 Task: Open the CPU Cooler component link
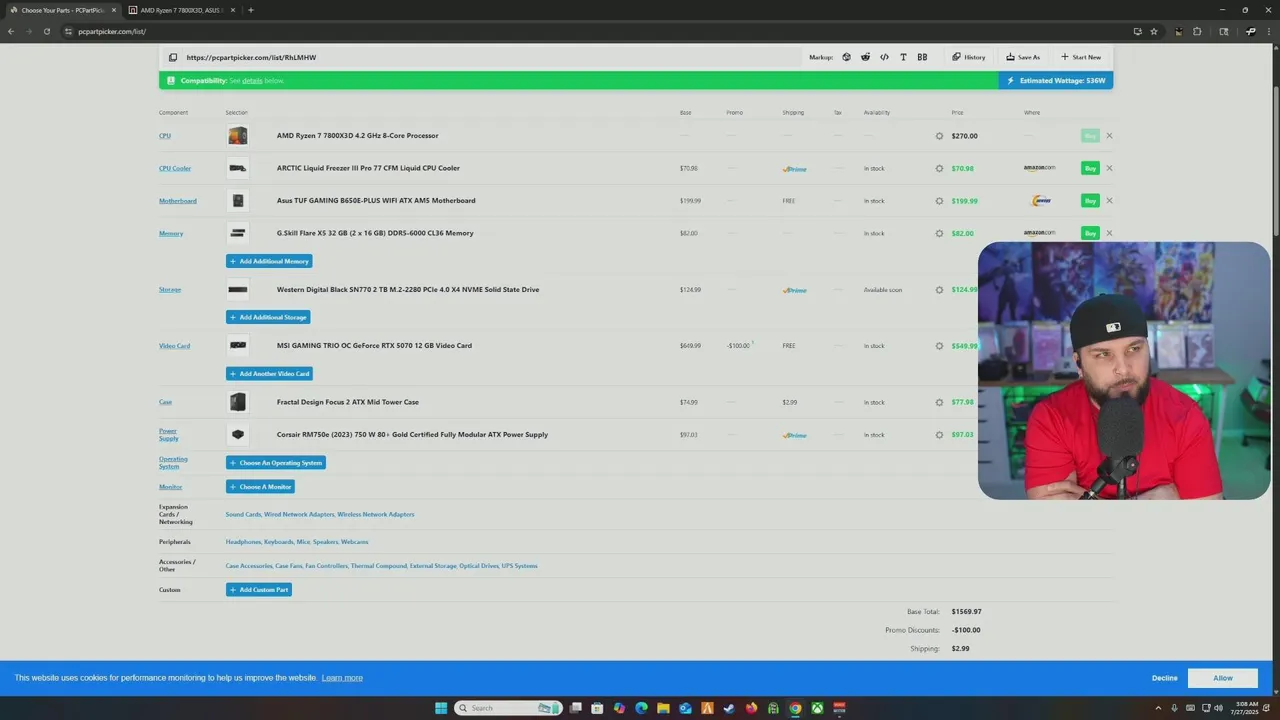[175, 168]
